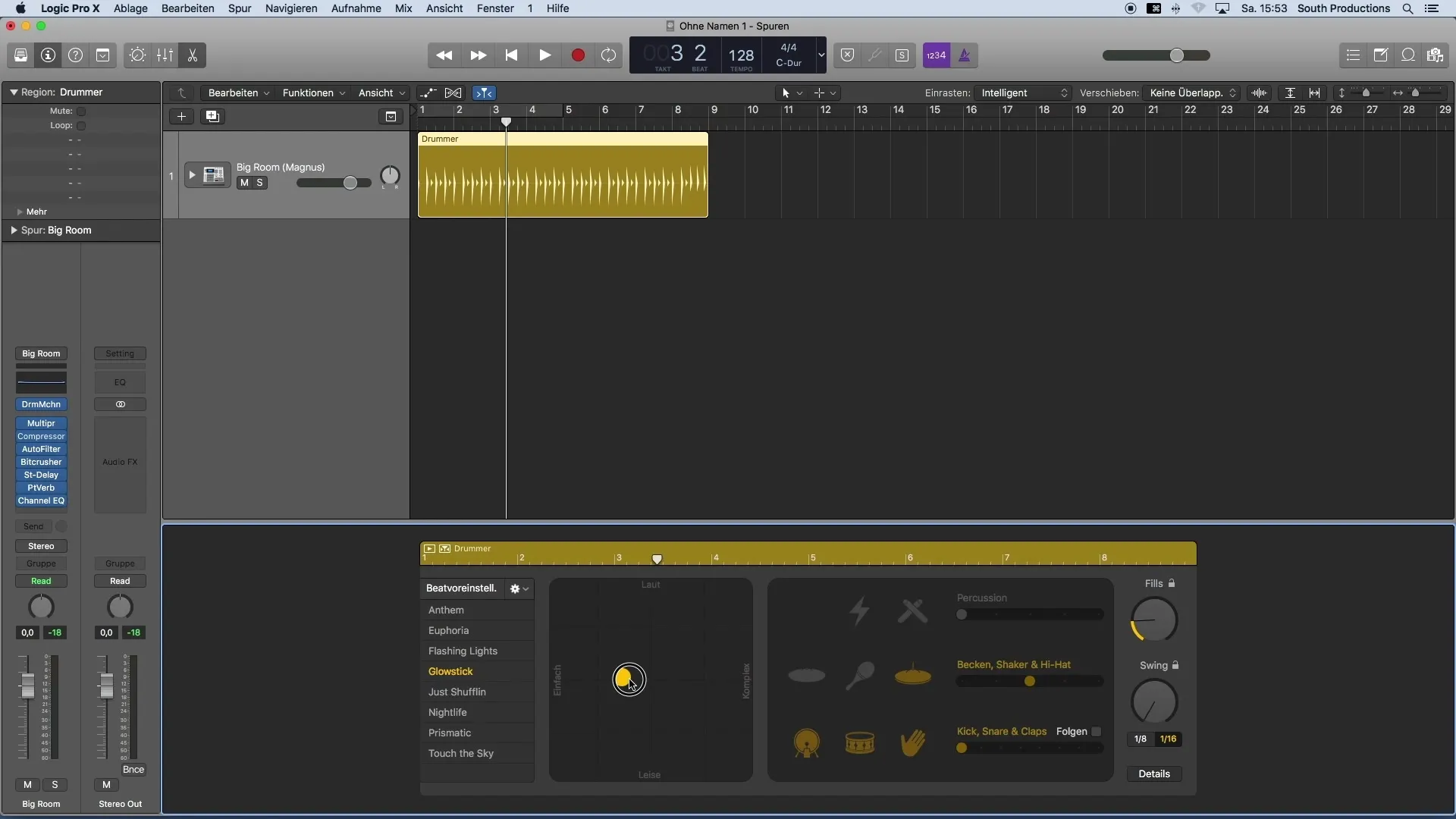1456x819 pixels.
Task: Select Glowstick beat preset
Action: point(451,671)
